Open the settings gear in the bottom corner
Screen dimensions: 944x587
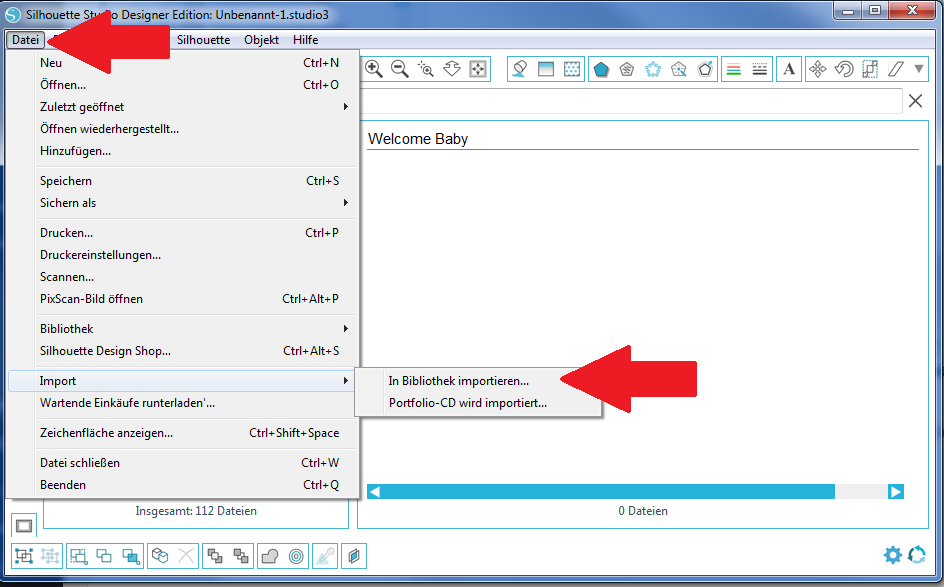coord(893,555)
